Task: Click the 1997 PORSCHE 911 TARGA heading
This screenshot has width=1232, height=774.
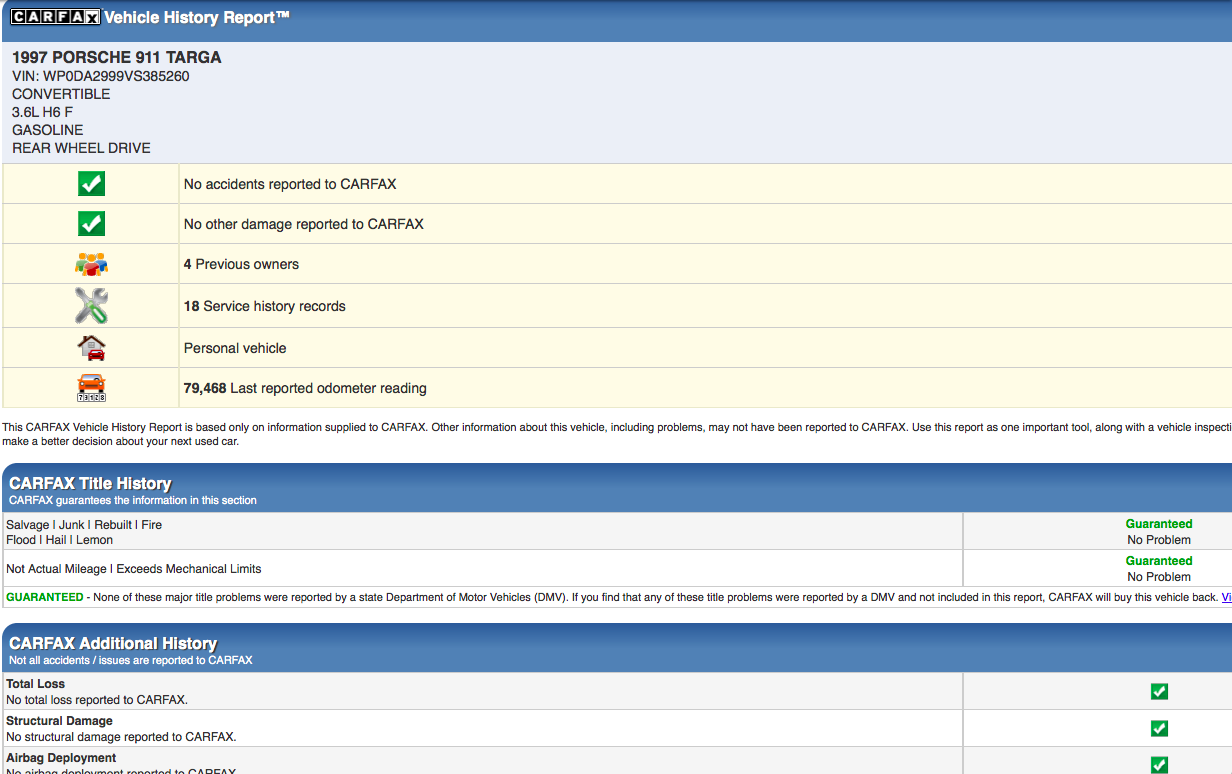Action: (117, 57)
